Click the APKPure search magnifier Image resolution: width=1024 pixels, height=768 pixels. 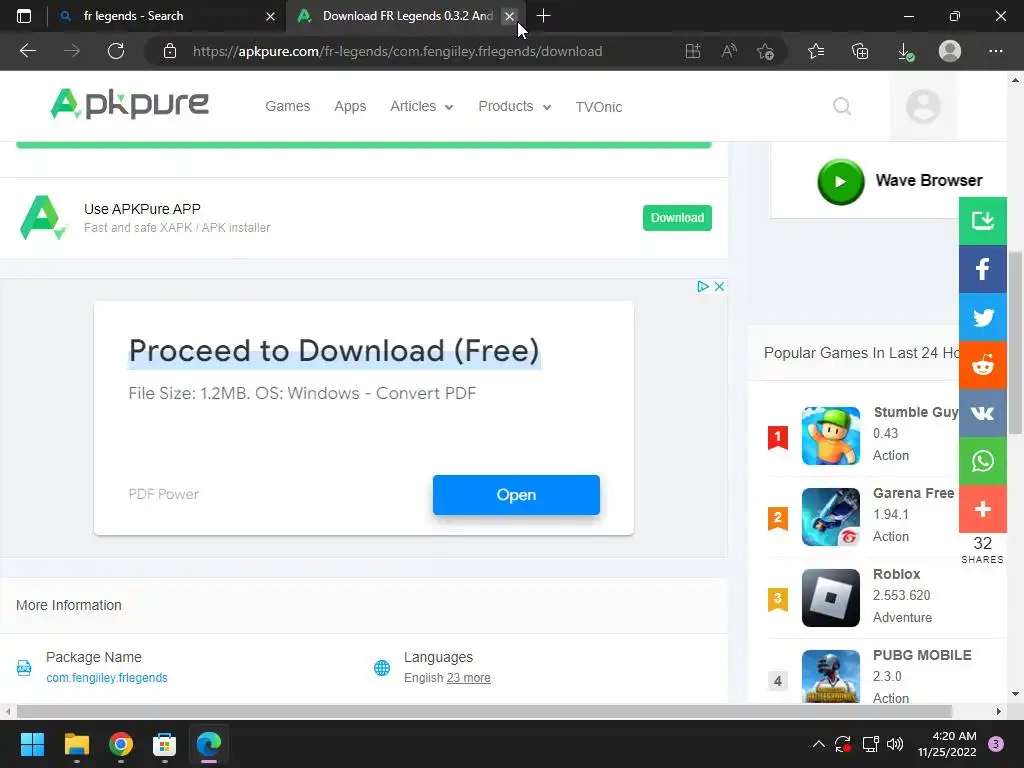[x=842, y=106]
